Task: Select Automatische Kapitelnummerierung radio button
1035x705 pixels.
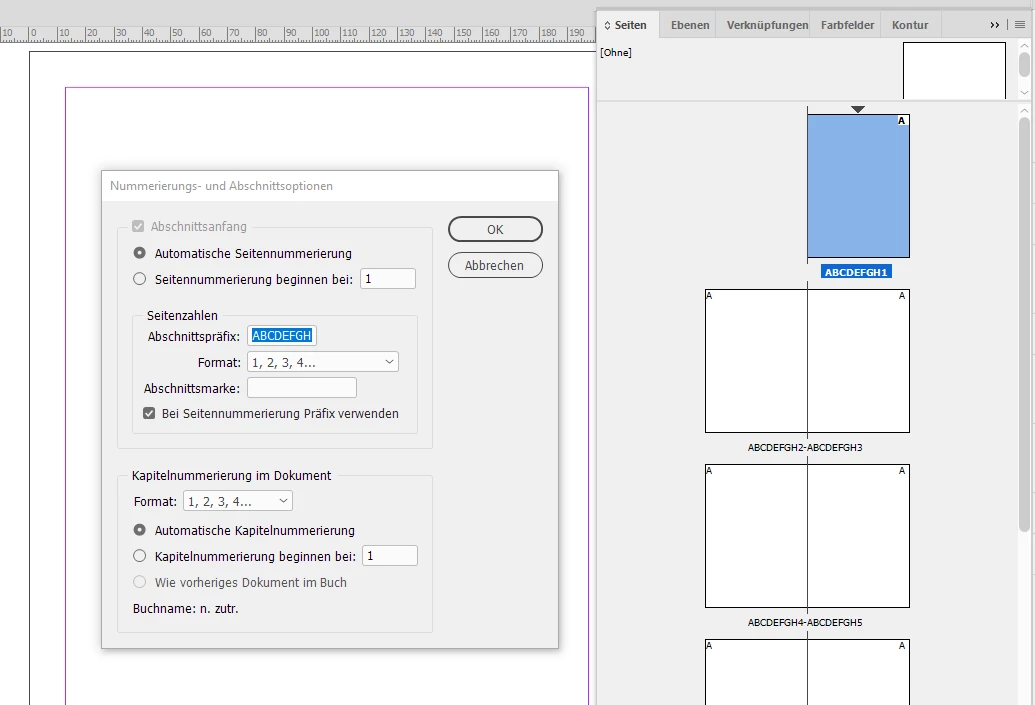Action: click(139, 529)
